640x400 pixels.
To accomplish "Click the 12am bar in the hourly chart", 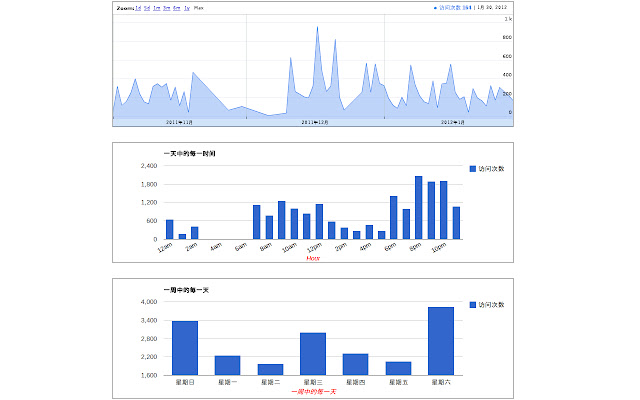I will 170,230.
